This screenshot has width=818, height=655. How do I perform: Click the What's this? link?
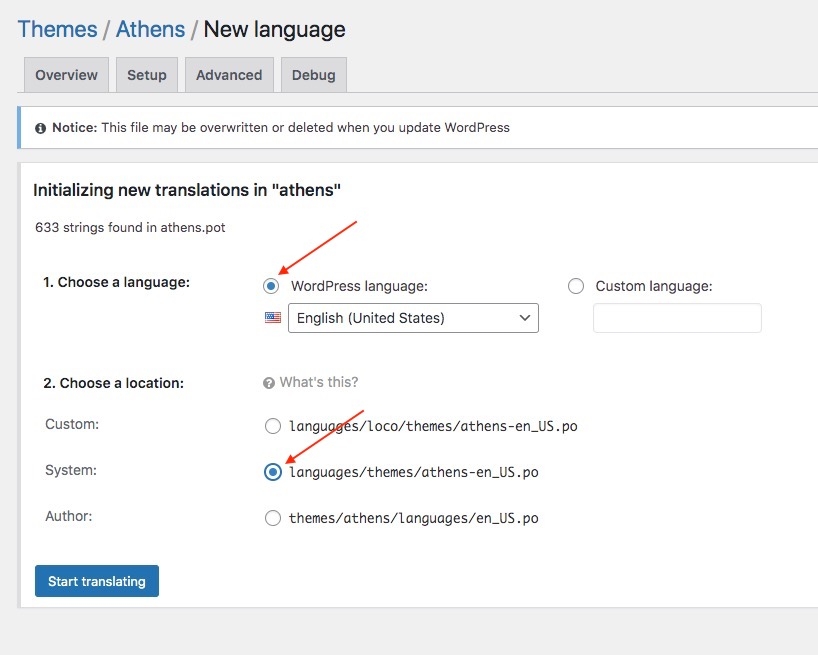(318, 382)
